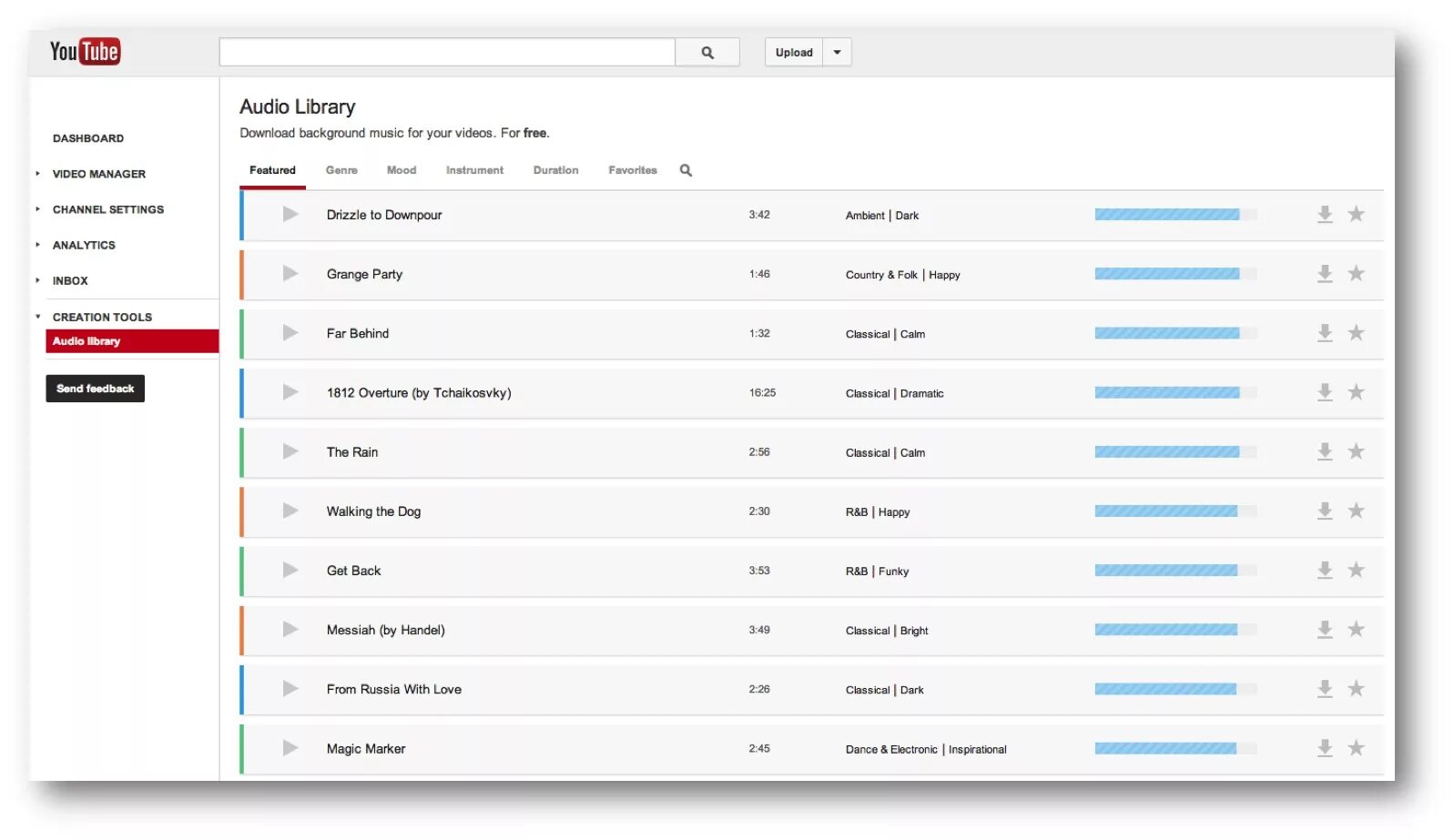Click the 16:25 duration value
Screen dimensions: 1454x840
click(x=762, y=393)
